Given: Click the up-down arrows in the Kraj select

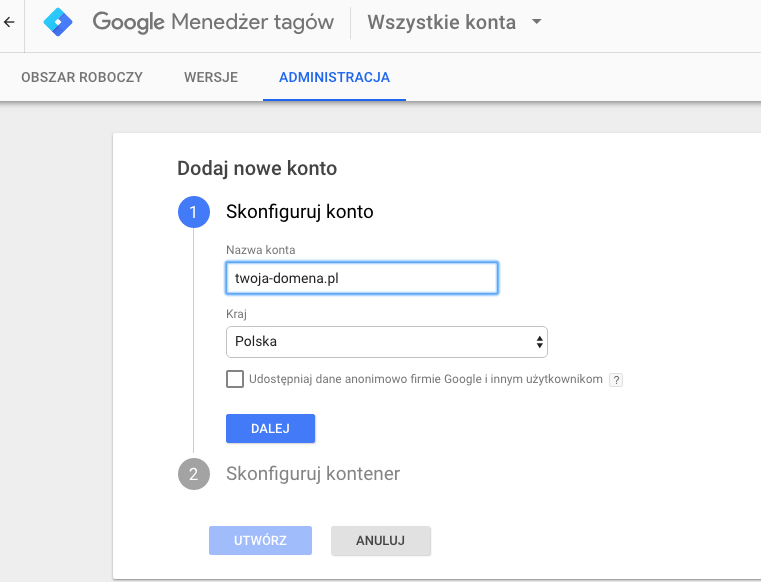Looking at the screenshot, I should point(540,342).
